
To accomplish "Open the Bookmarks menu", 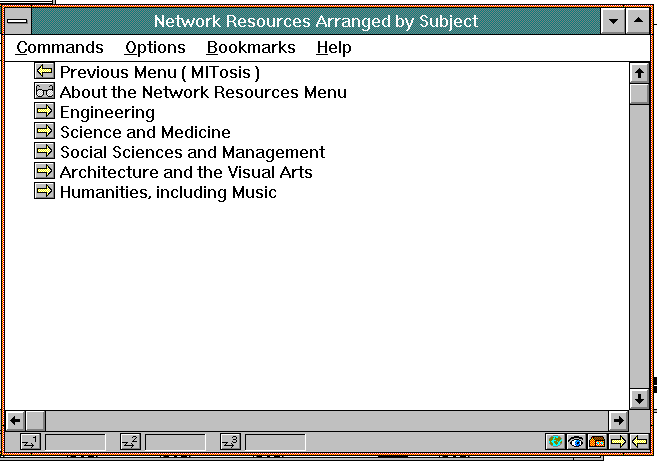I will tap(251, 47).
